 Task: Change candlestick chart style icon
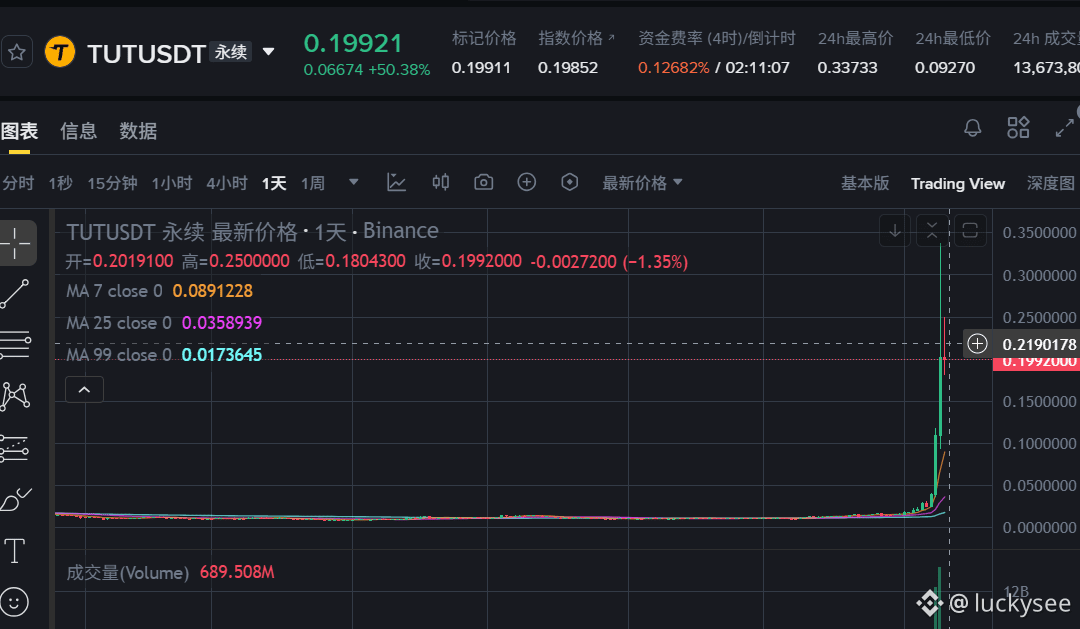click(x=441, y=182)
